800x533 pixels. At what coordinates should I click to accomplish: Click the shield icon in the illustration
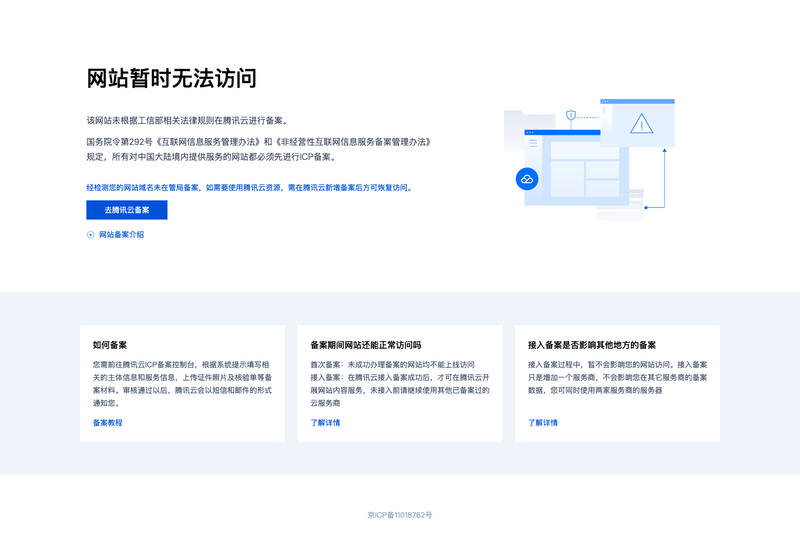click(x=571, y=115)
